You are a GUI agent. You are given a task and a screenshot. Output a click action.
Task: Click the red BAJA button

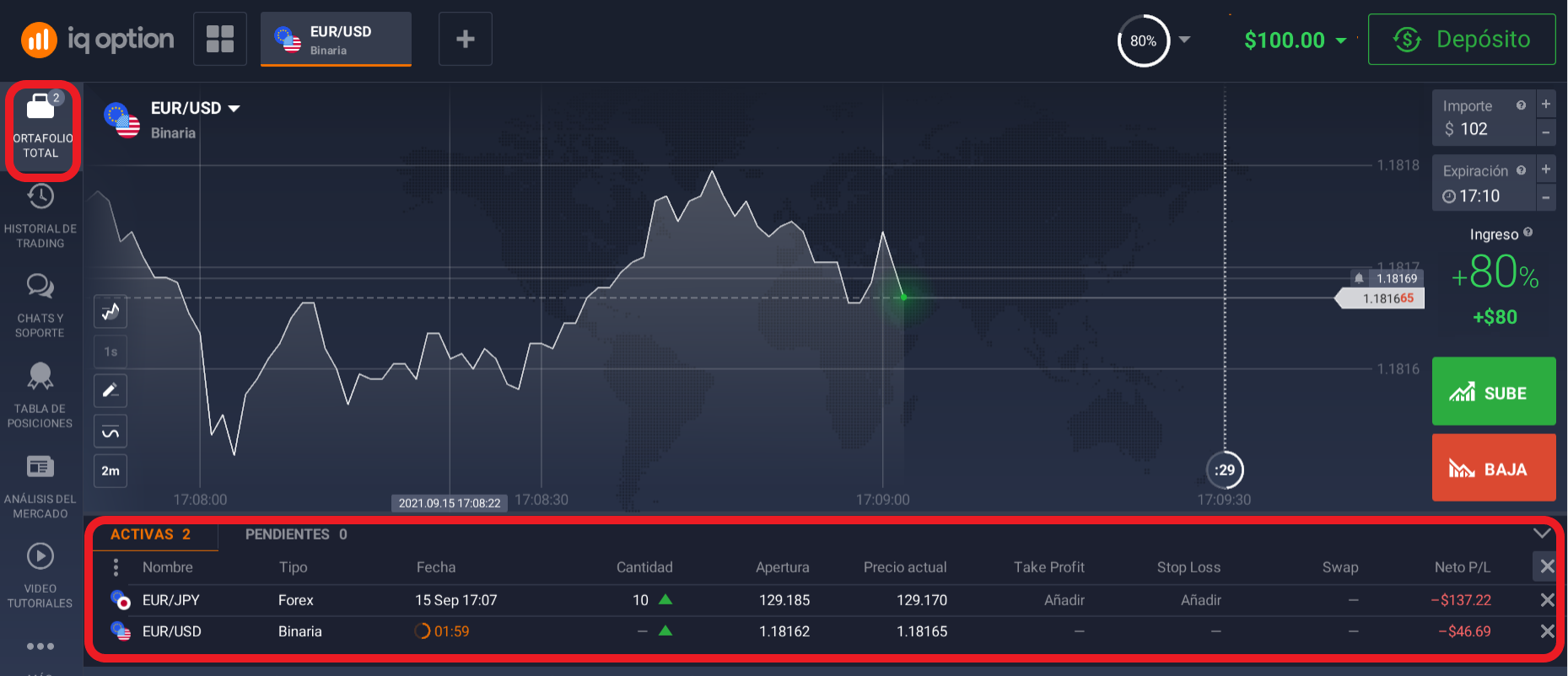tap(1494, 468)
